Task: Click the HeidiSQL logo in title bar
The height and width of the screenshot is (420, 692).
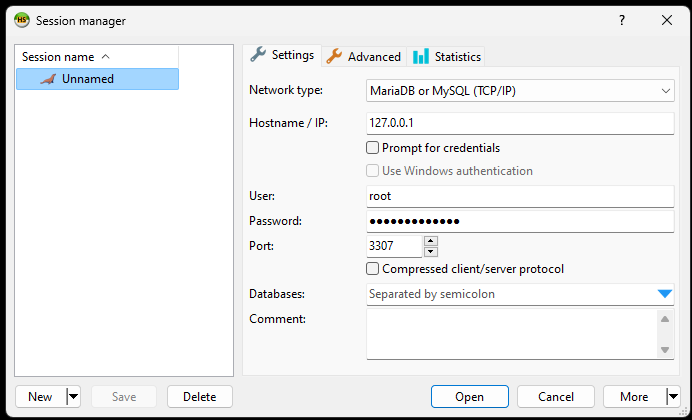Action: click(x=22, y=20)
